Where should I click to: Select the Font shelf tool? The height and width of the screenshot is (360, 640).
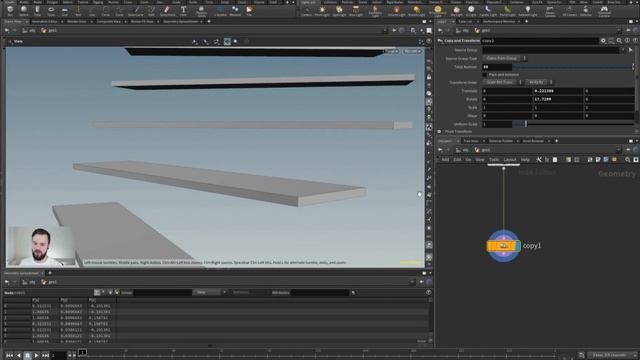click(183, 11)
